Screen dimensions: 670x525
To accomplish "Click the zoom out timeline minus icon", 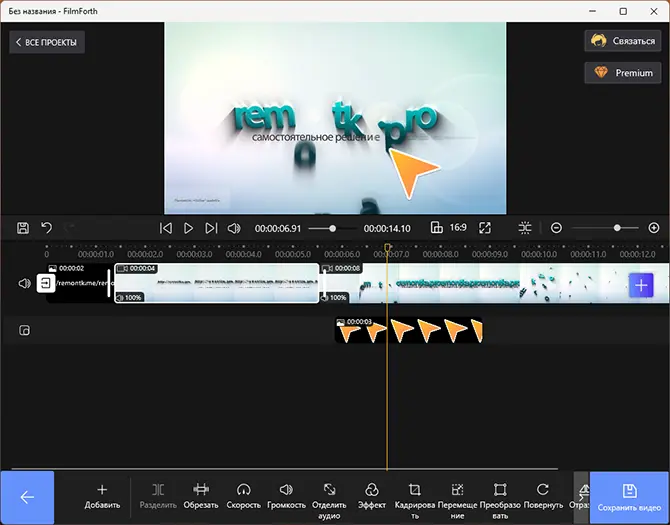I will pos(557,228).
